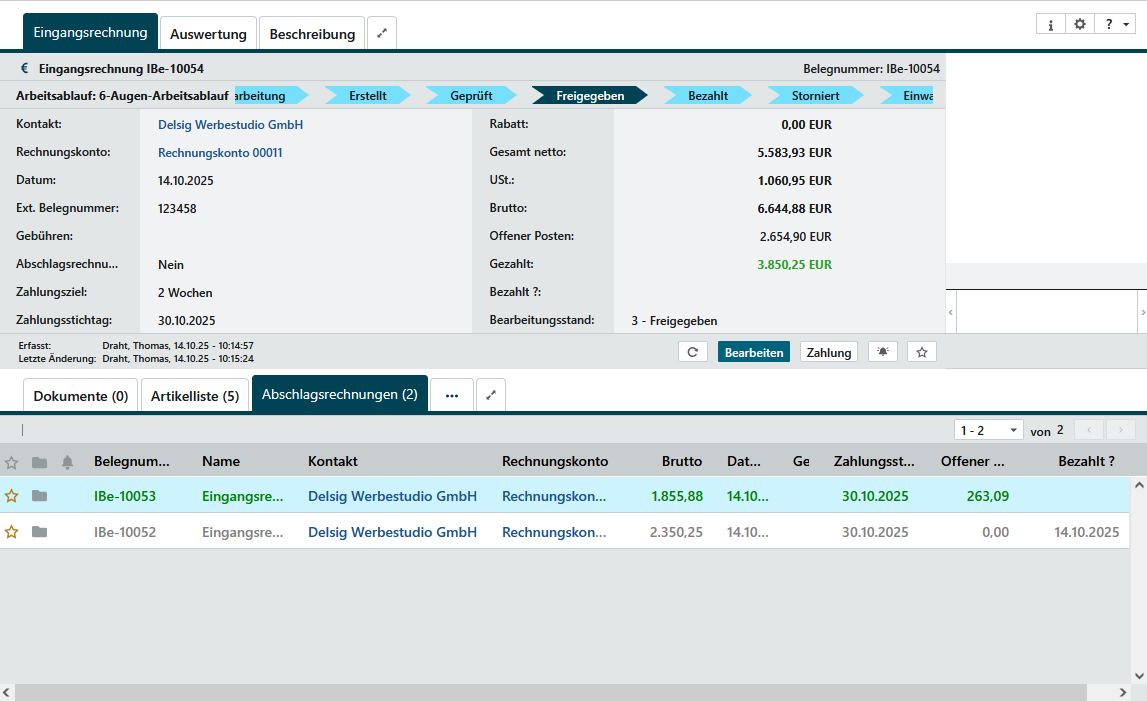The image size is (1147, 701).
Task: Click the star favorite button beside Zahlung
Action: point(921,352)
